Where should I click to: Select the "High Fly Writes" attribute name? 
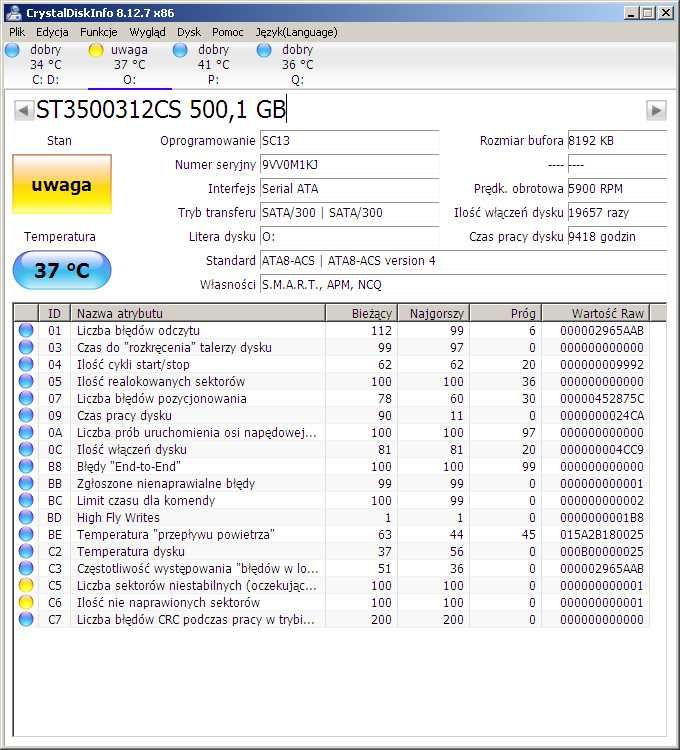[118, 518]
